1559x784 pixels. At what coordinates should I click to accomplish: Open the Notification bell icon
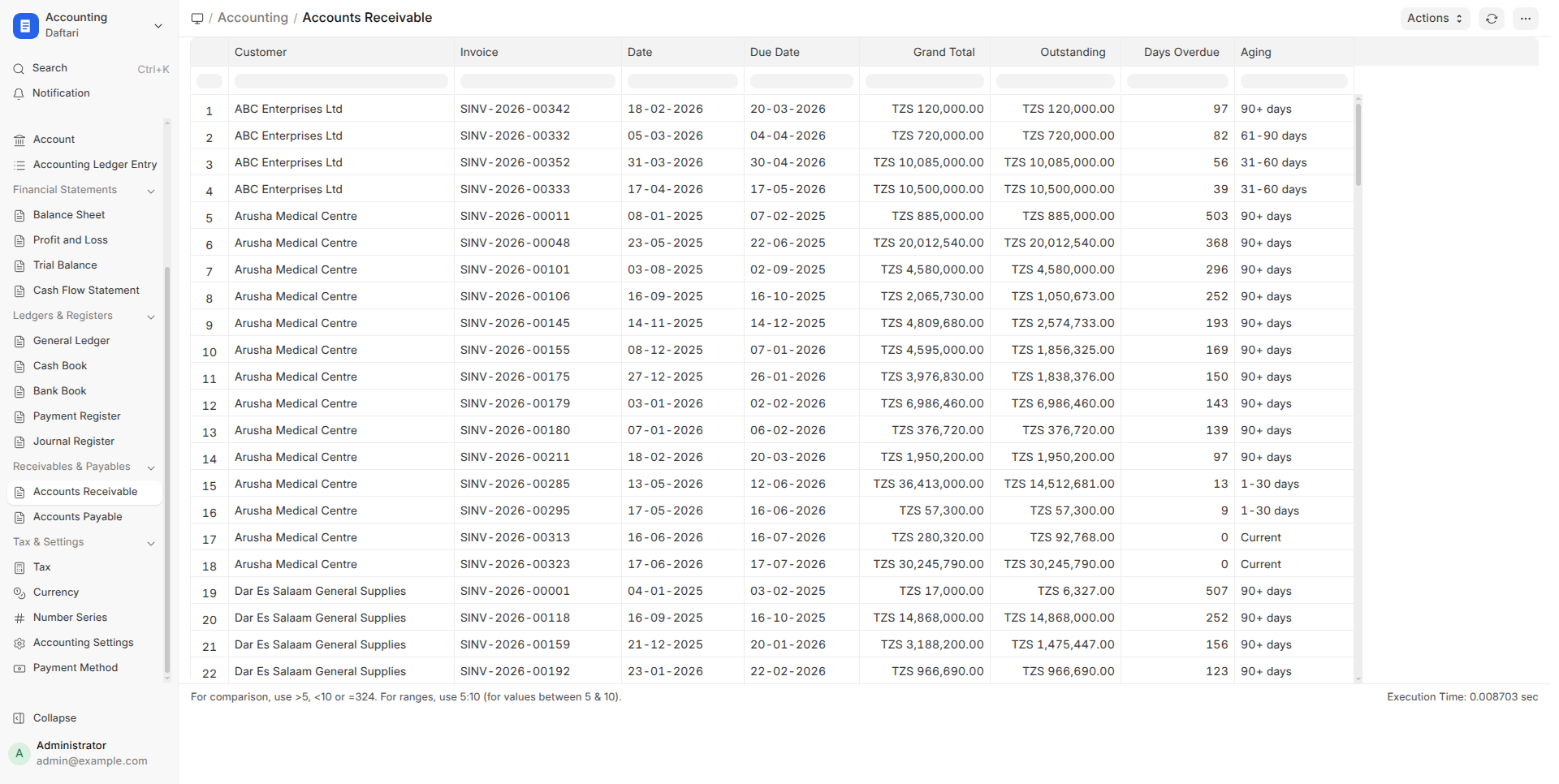19,94
